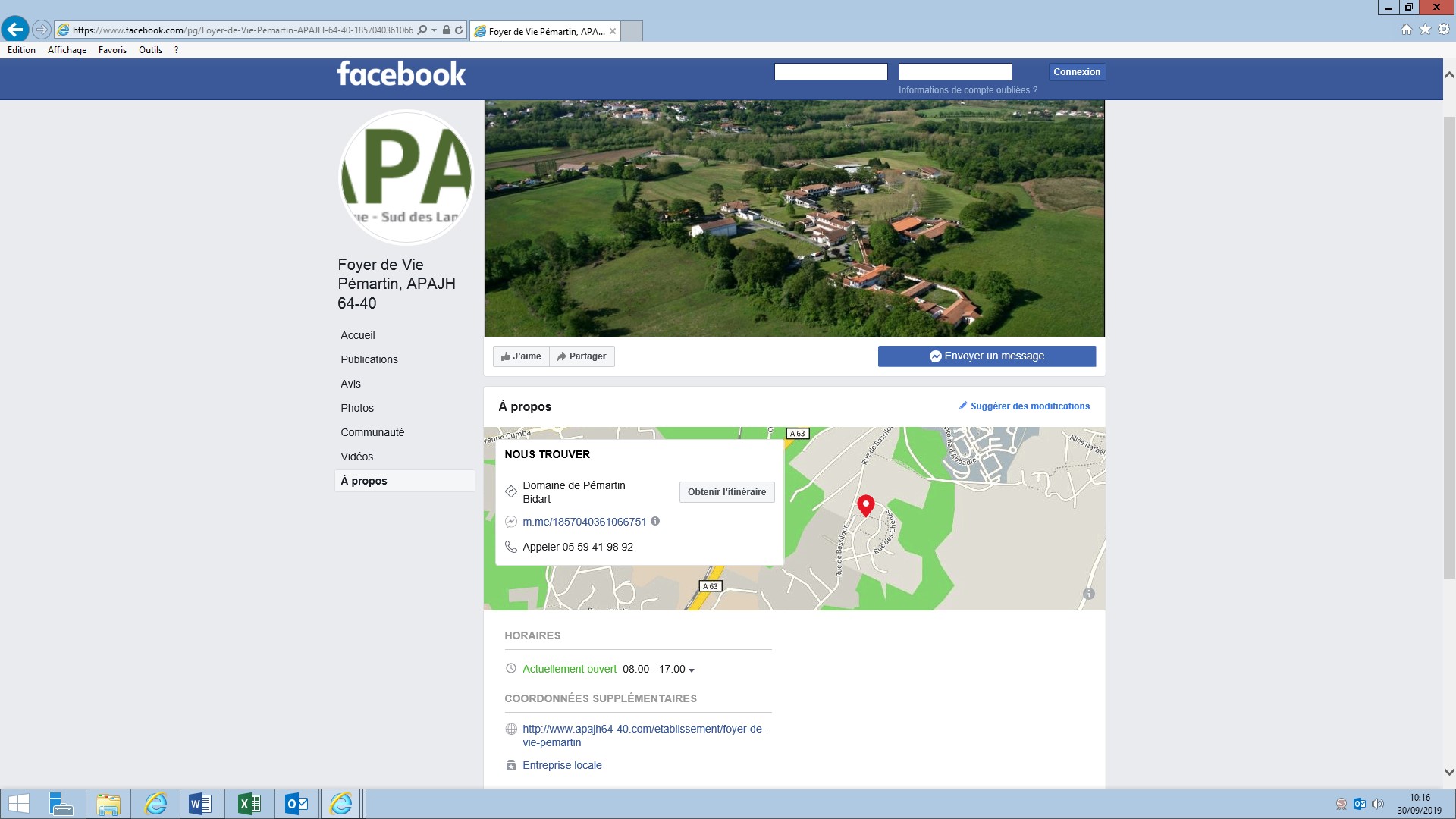Screen dimensions: 1456x819
Task: Open the ? help menu
Action: (x=176, y=50)
